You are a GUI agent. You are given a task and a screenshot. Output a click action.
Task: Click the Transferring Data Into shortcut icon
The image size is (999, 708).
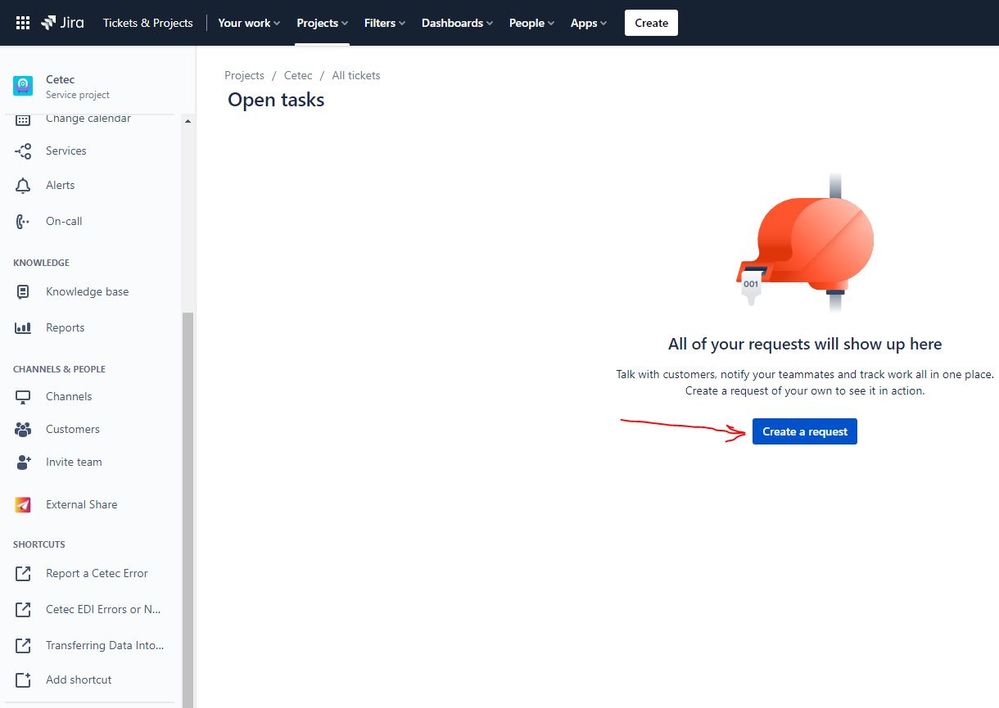[x=23, y=646]
